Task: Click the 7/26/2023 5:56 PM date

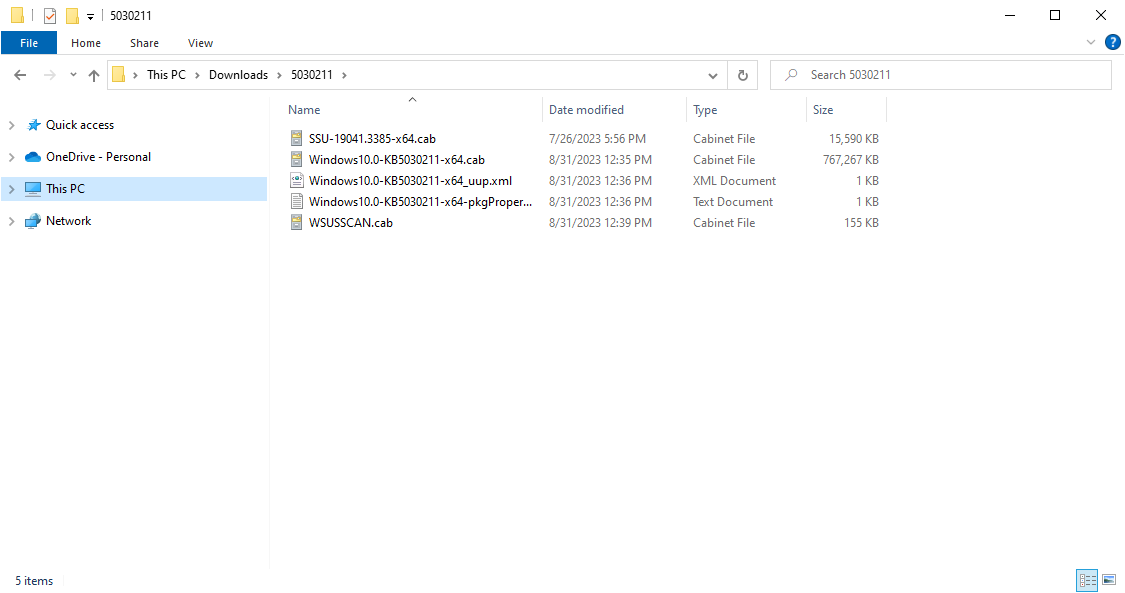Action: pyautogui.click(x=597, y=138)
